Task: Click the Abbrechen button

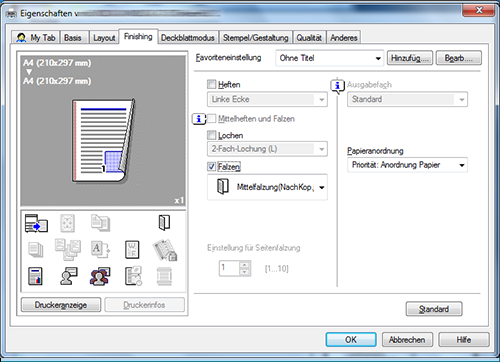Action: (407, 340)
